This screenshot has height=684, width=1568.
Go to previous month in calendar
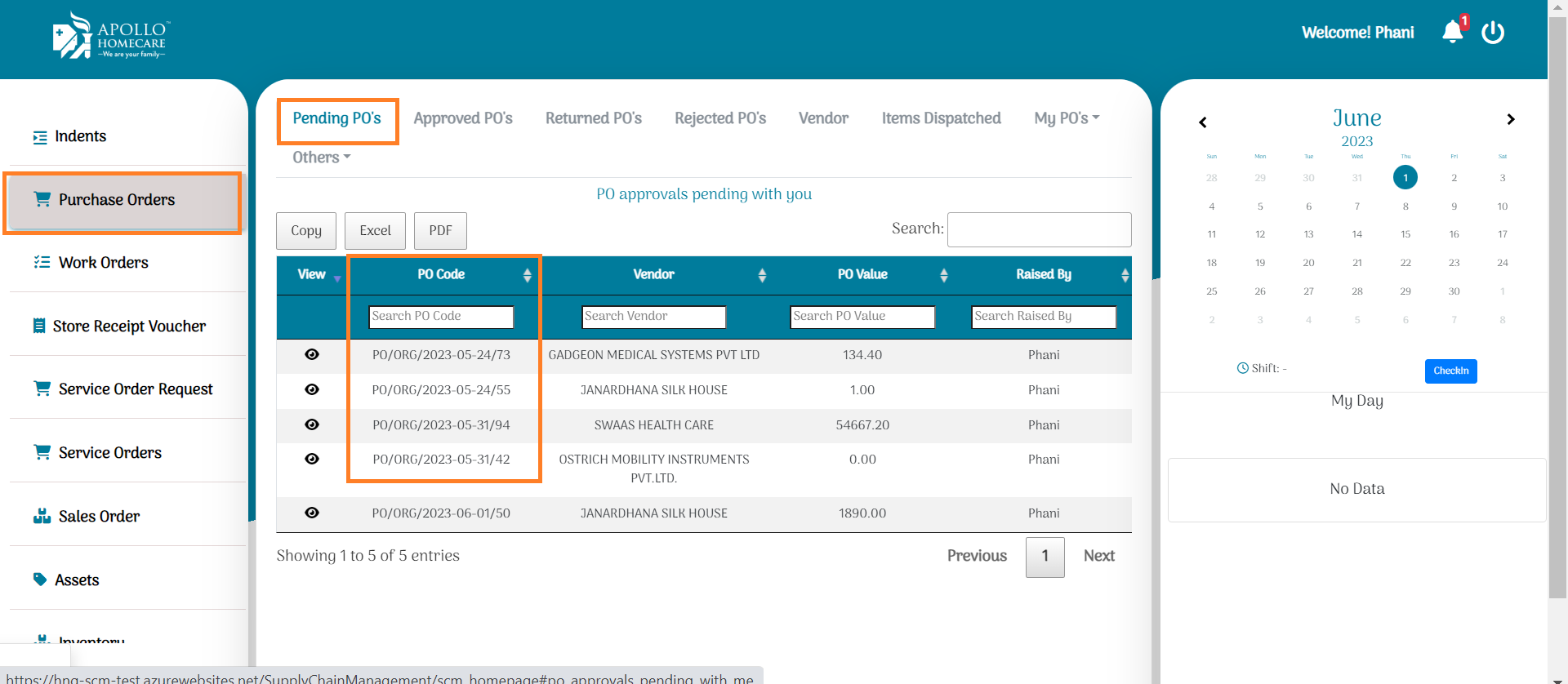click(1202, 122)
